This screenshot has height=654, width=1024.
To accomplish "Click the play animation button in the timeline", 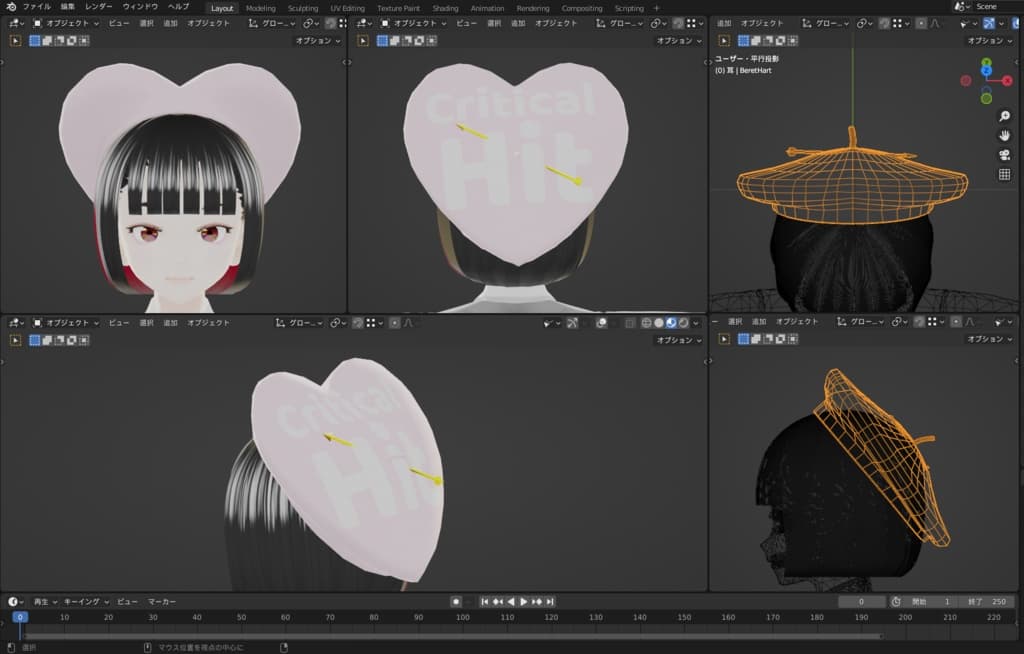I will [523, 602].
